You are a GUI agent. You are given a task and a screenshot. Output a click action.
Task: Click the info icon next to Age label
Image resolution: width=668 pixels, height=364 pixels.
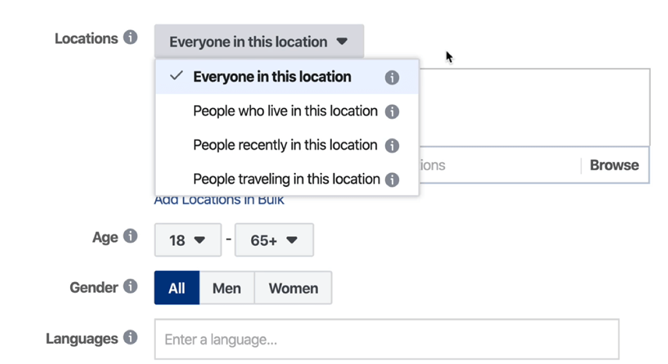(130, 236)
